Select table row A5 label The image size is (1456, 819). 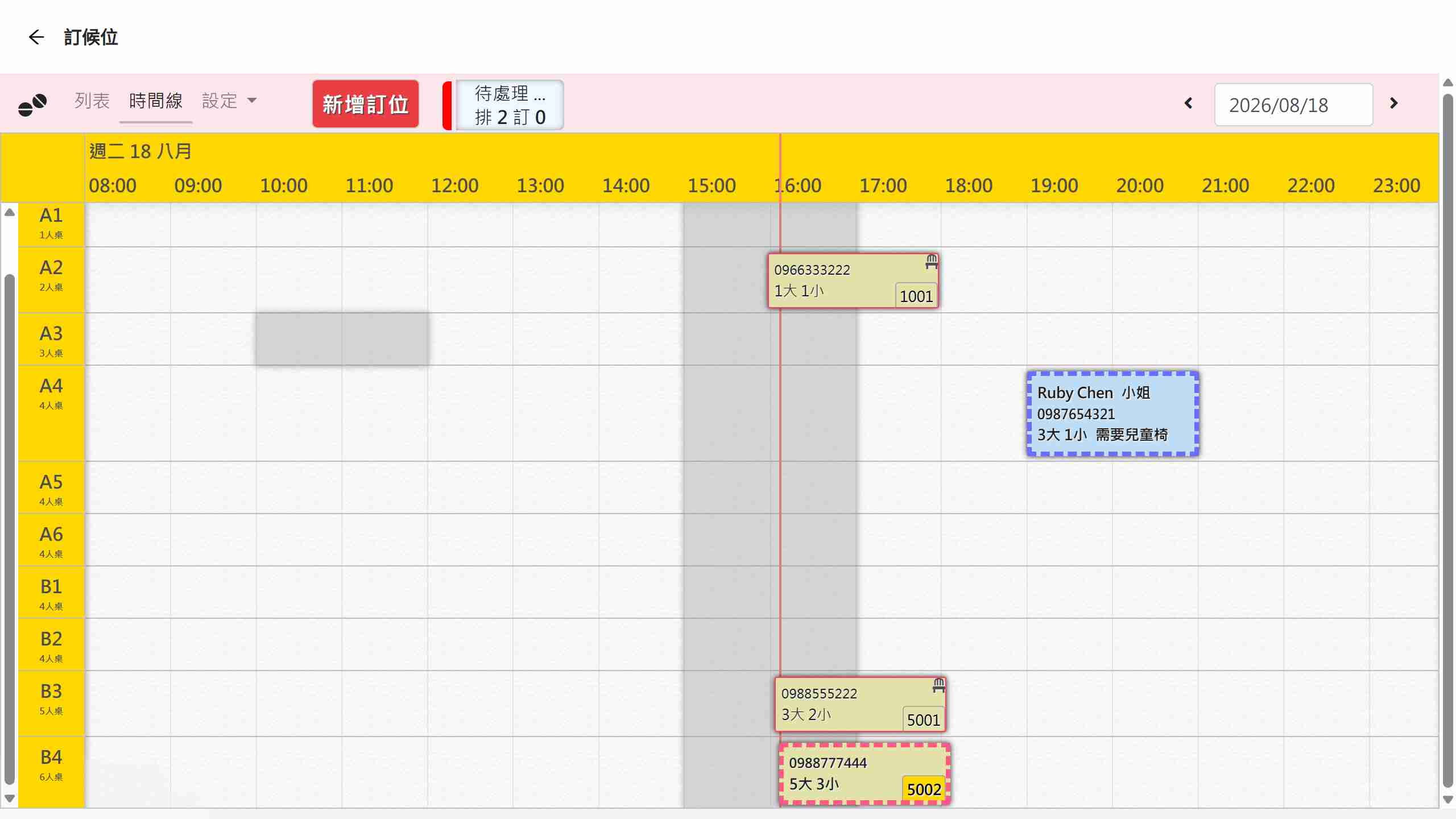(x=51, y=489)
